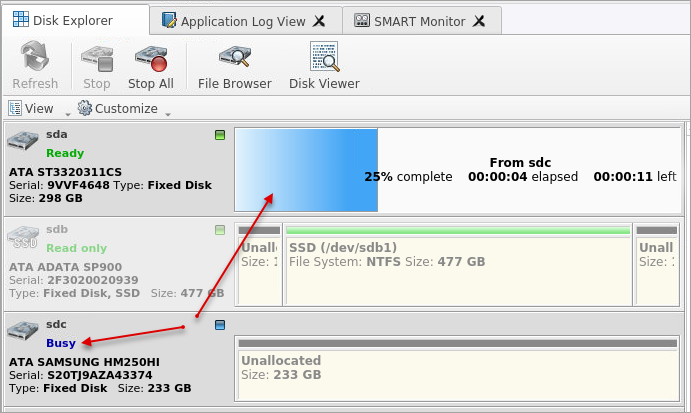691x413 pixels.
Task: Click the sdc drive icon
Action: click(x=23, y=331)
